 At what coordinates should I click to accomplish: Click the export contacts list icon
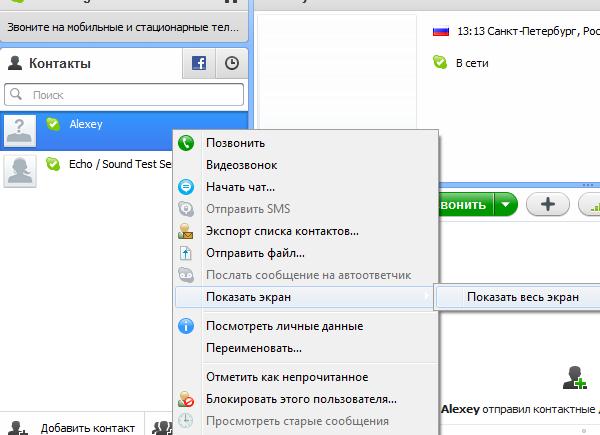[186, 231]
